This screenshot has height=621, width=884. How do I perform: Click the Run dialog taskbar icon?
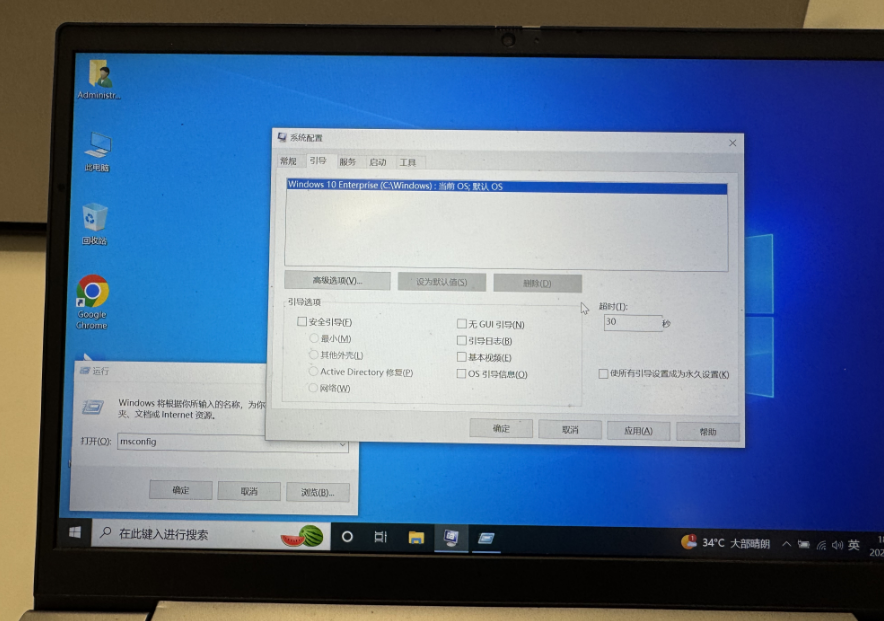click(486, 539)
